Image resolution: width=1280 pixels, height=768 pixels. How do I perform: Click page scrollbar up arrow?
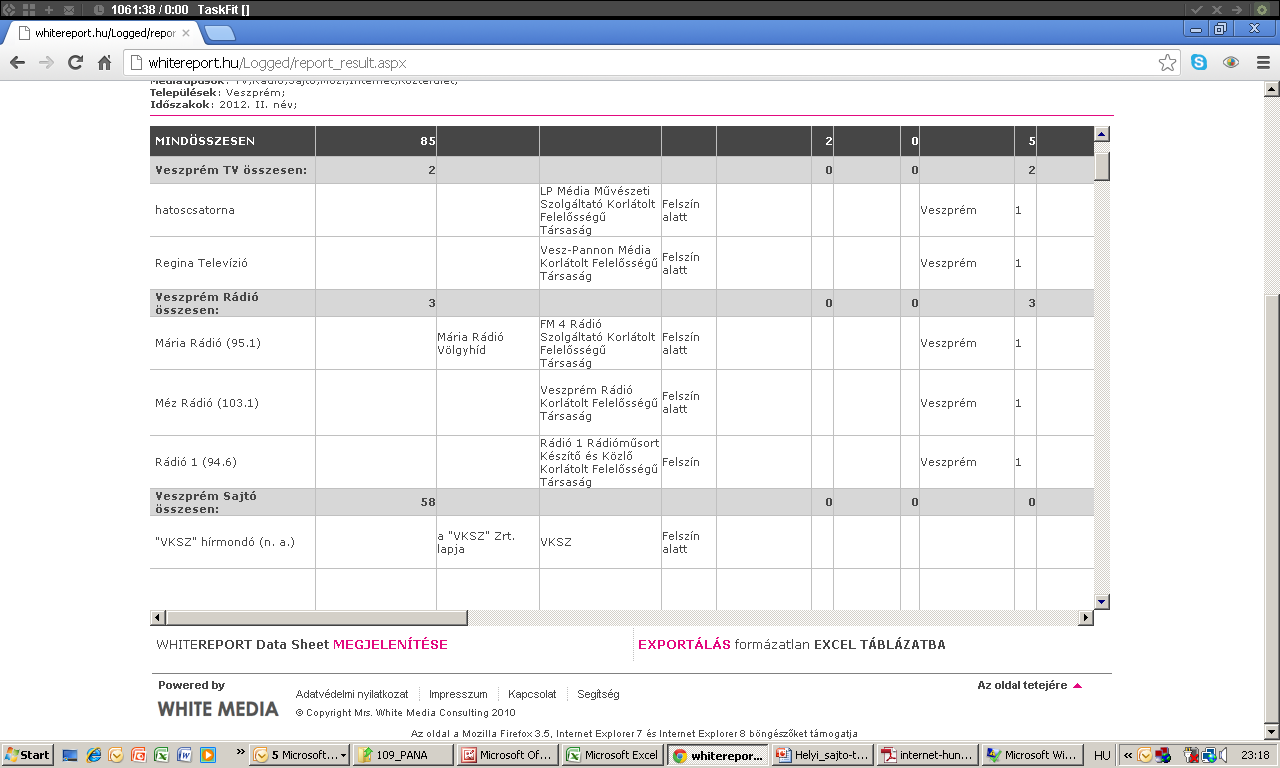pos(1271,90)
